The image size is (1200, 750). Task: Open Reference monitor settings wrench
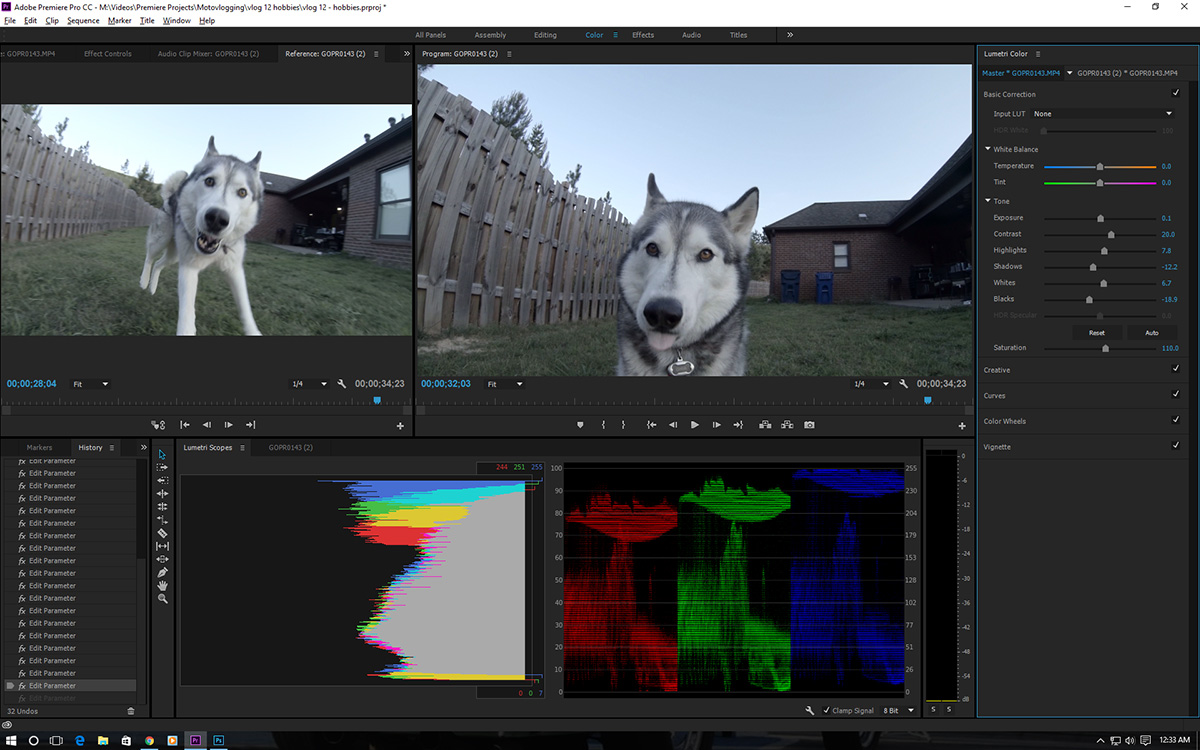click(342, 384)
